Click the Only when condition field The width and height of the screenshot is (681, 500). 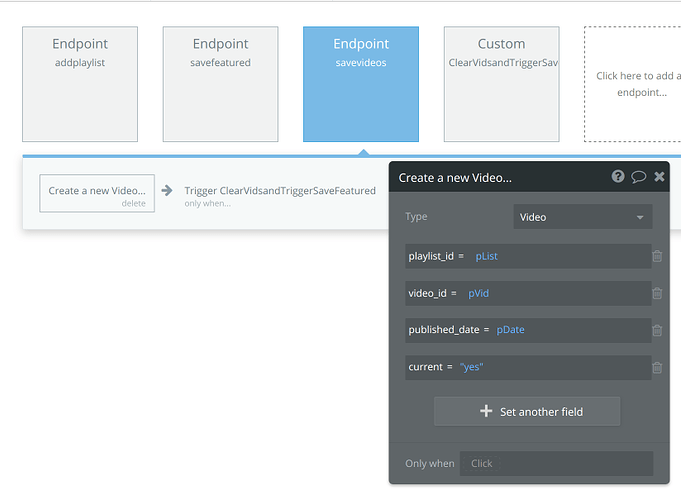point(556,463)
